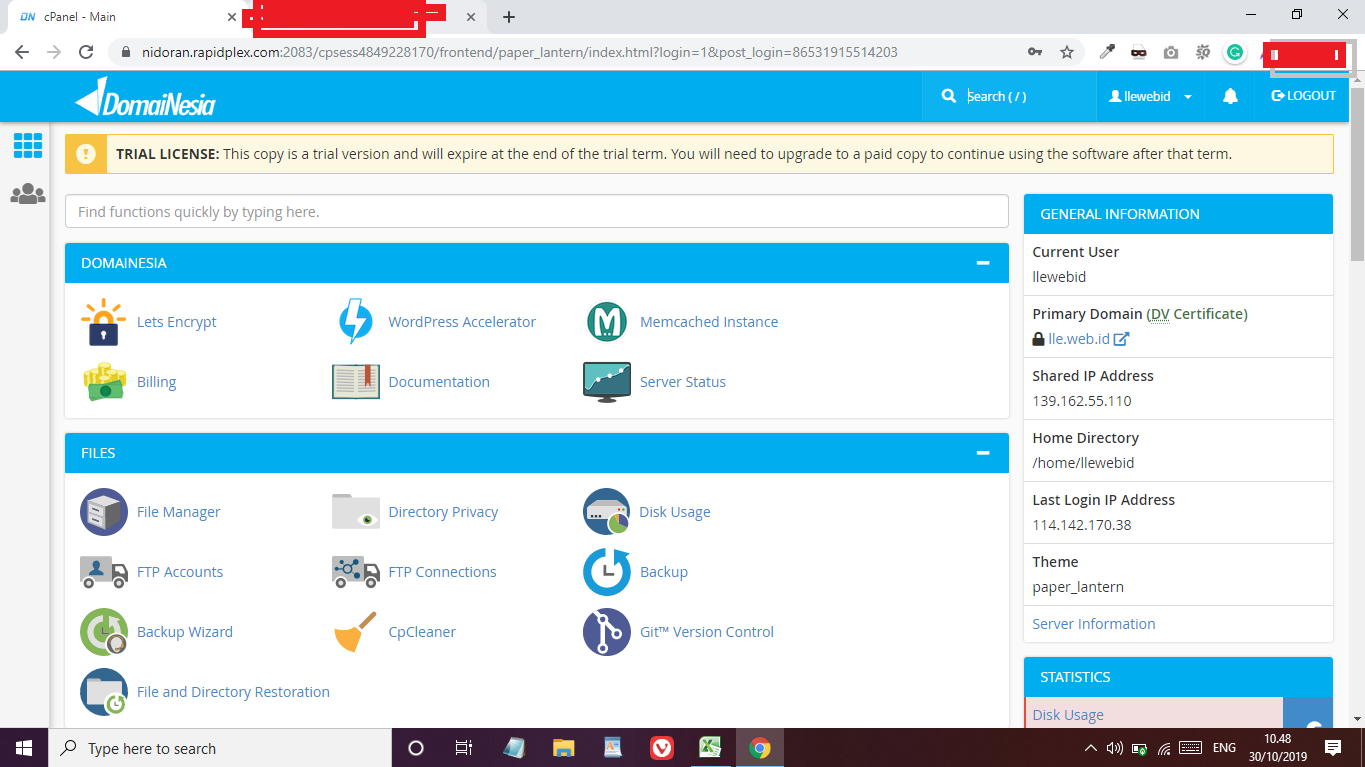Open the FTP Connections truck icon

coord(356,572)
